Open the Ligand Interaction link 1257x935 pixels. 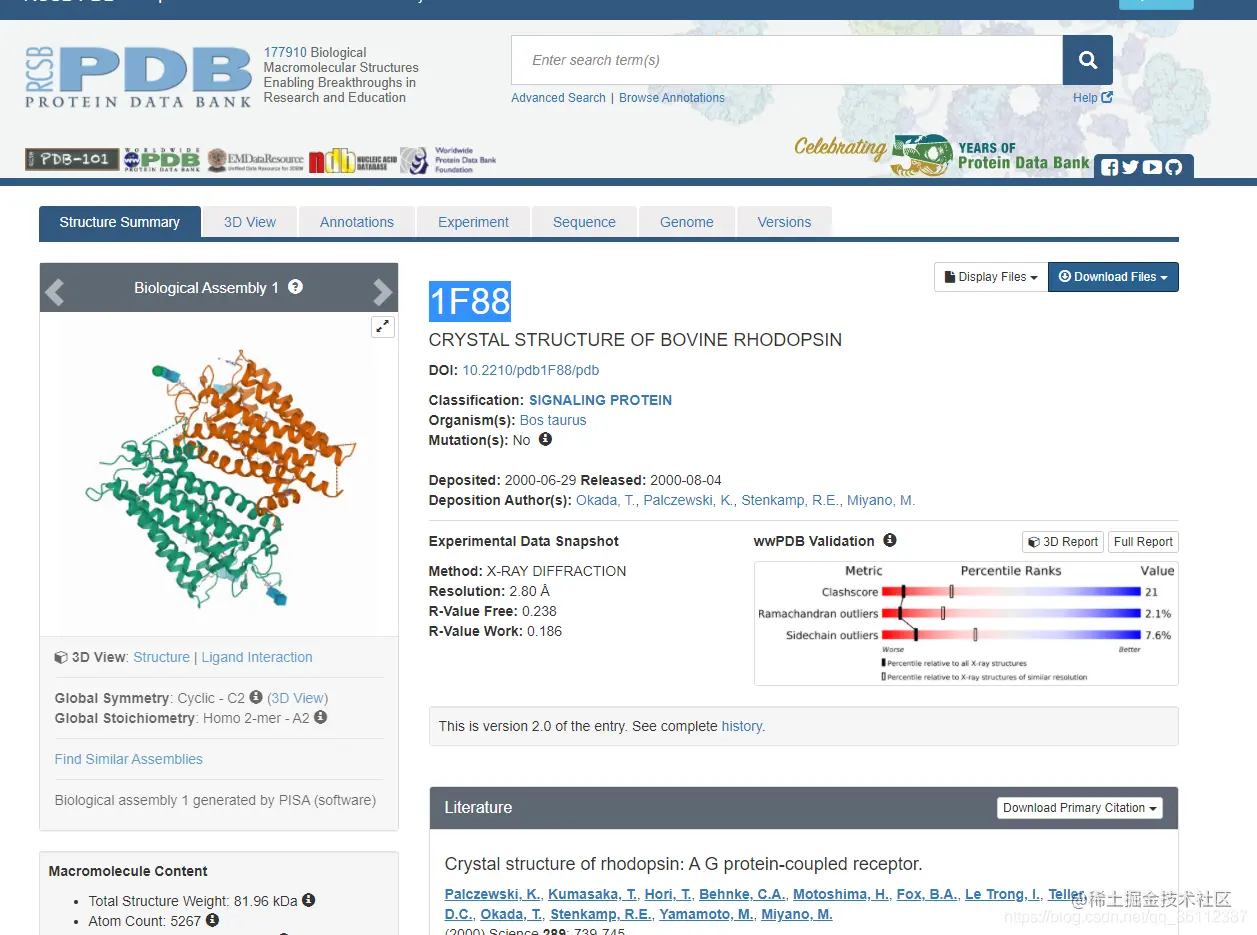click(257, 657)
